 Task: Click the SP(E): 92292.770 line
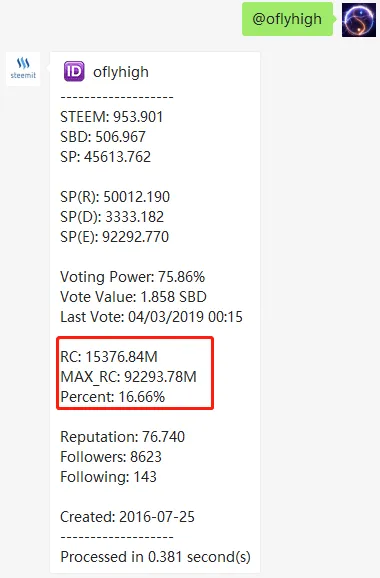tap(115, 237)
